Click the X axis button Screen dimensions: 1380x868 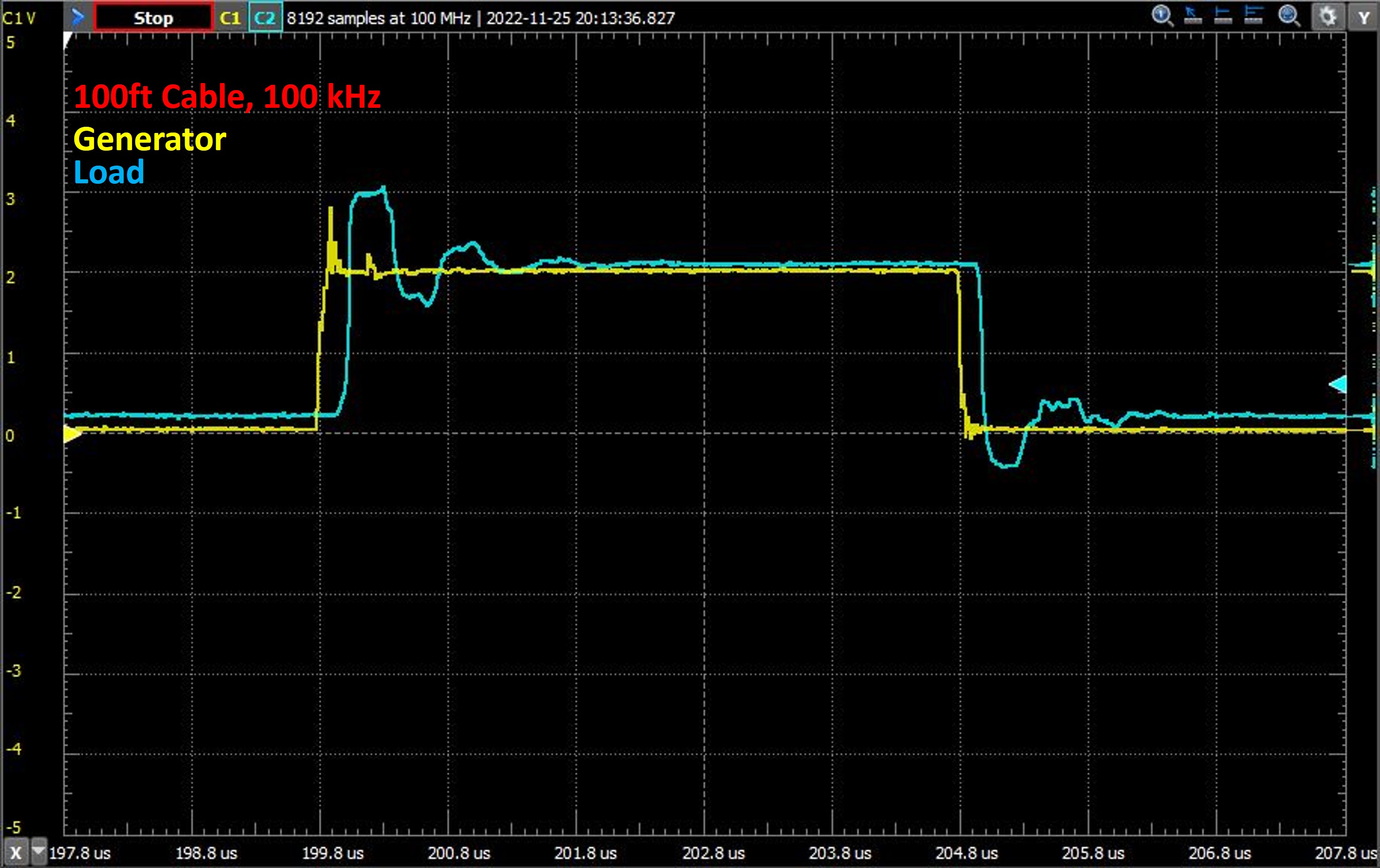point(15,853)
